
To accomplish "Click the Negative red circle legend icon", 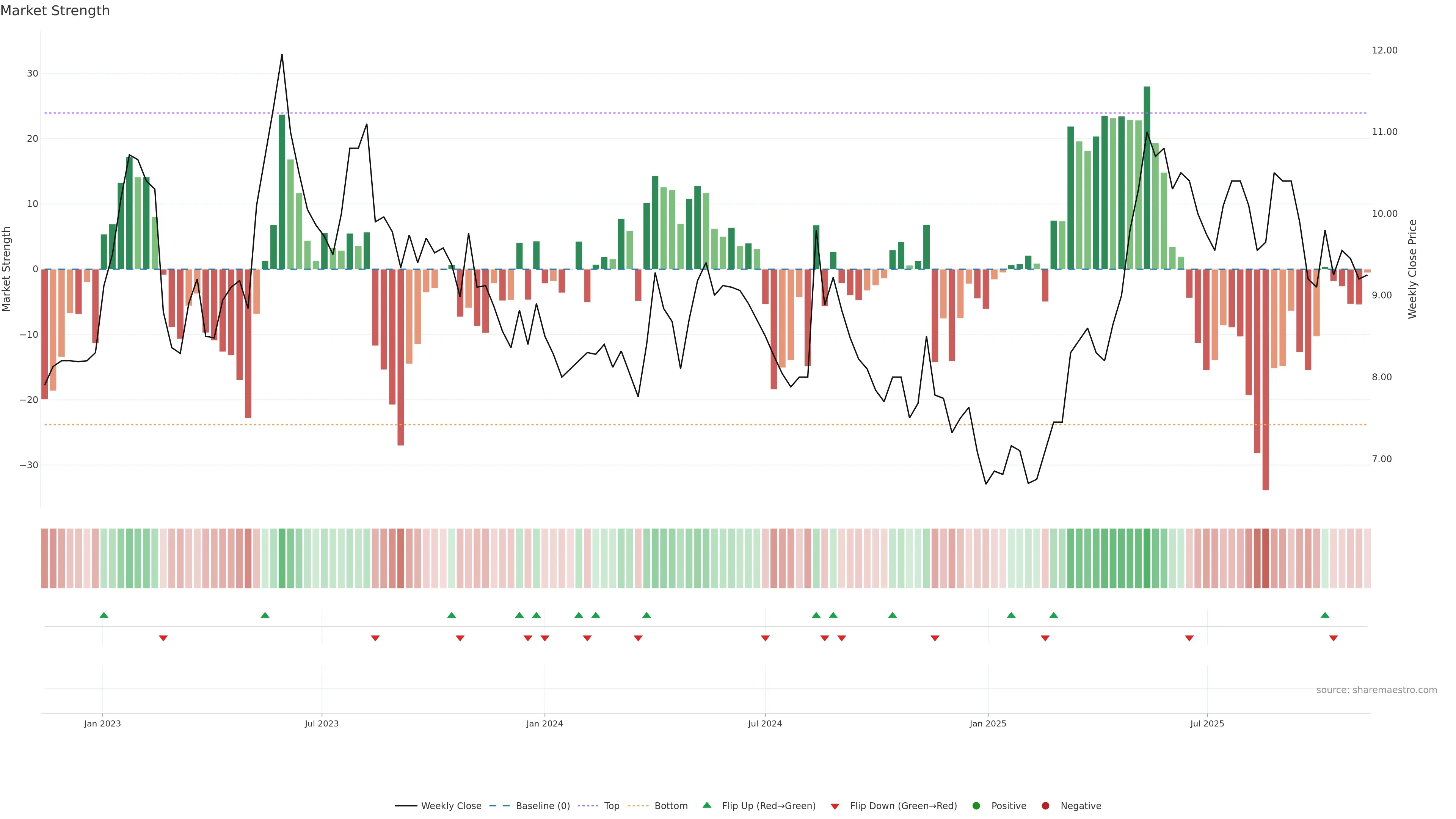I will click(x=1045, y=805).
